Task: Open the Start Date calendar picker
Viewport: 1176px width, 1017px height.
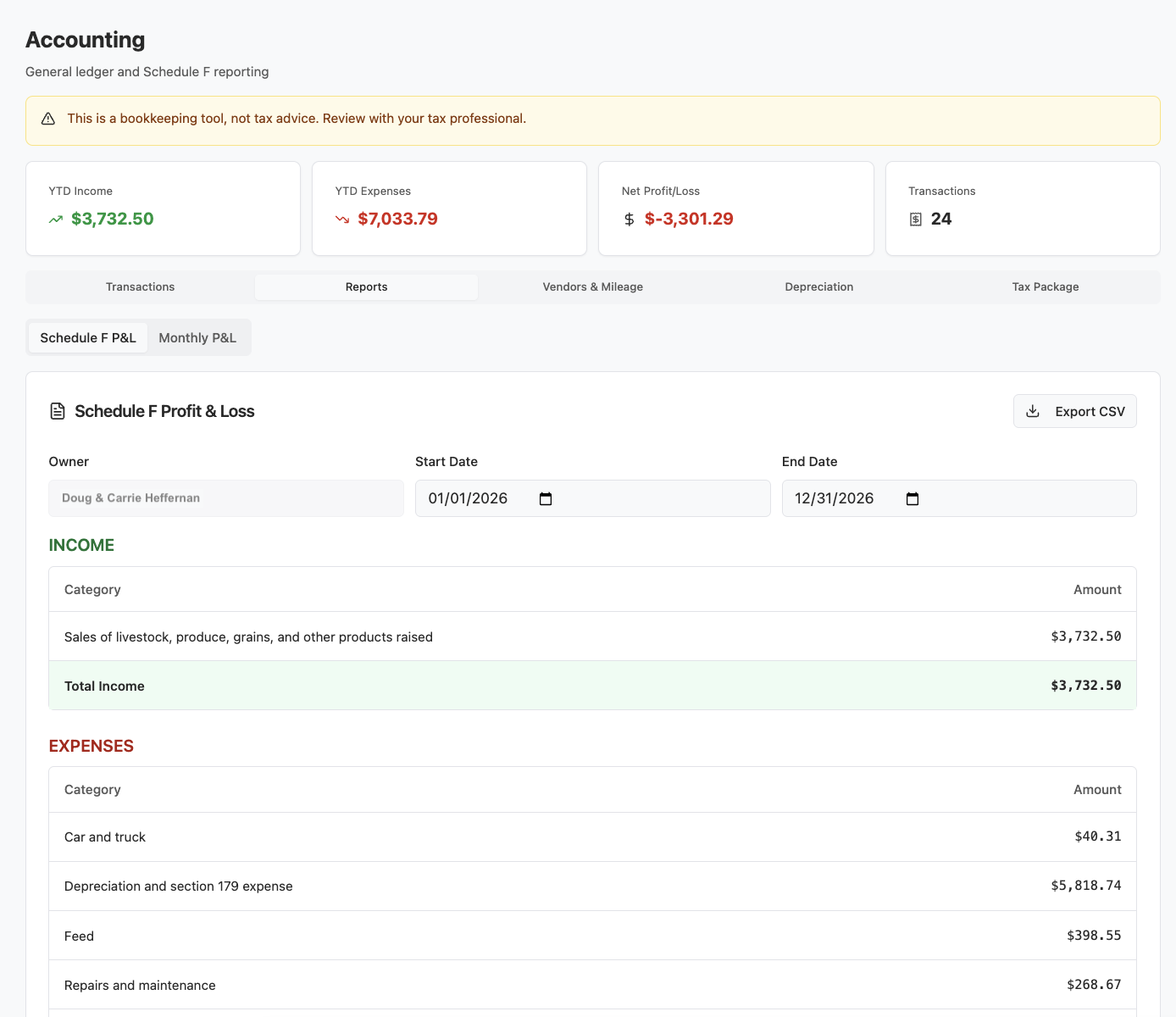Action: tap(546, 498)
